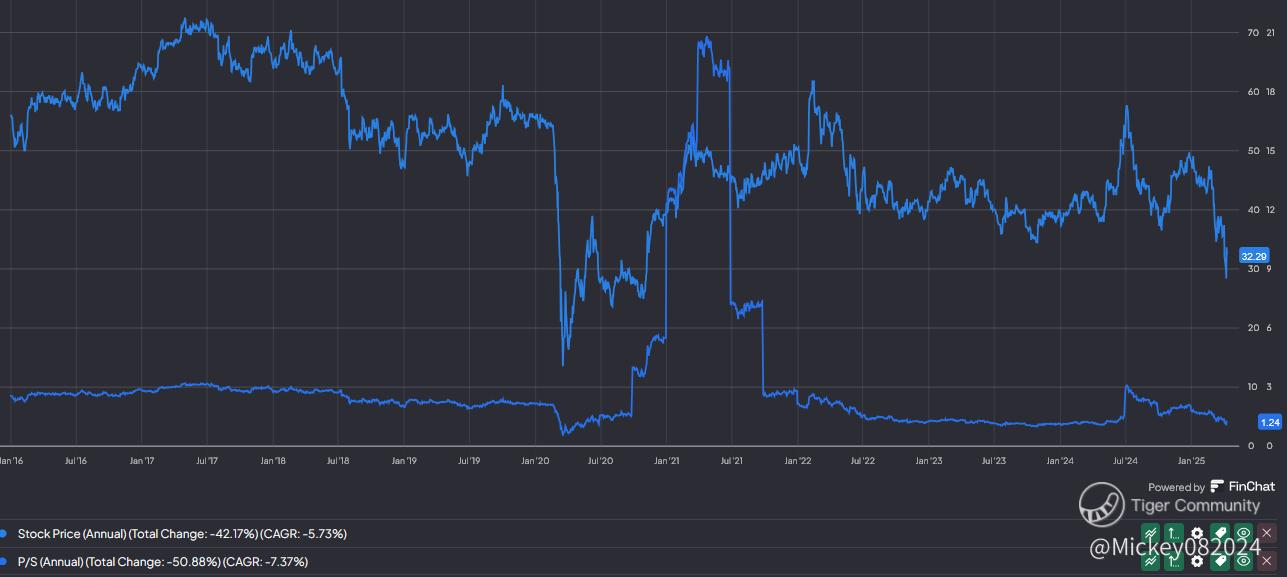The height and width of the screenshot is (577, 1287).
Task: Change chart type for the Stock Price series
Action: point(1150,533)
